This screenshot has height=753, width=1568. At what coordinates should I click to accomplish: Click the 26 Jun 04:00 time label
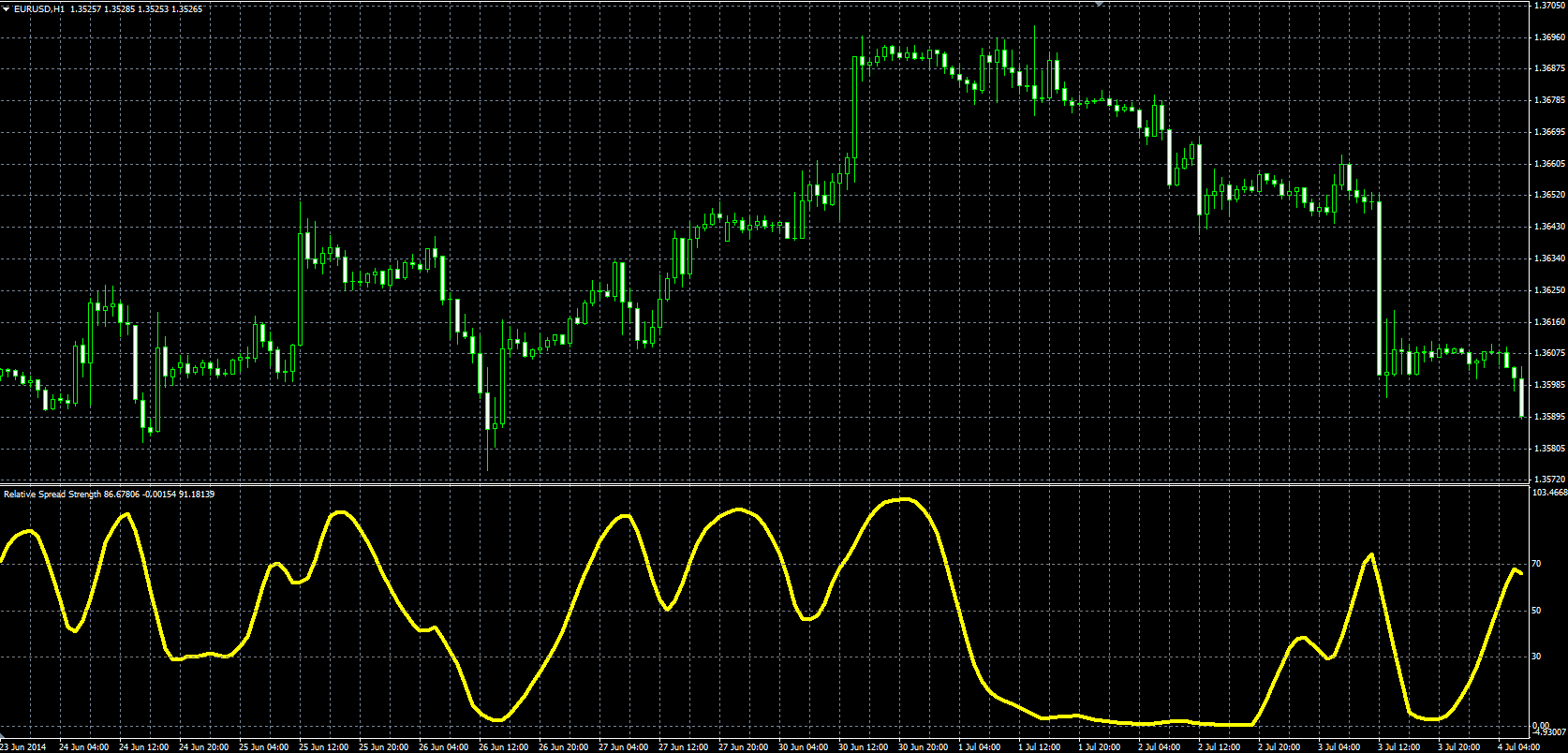443,747
